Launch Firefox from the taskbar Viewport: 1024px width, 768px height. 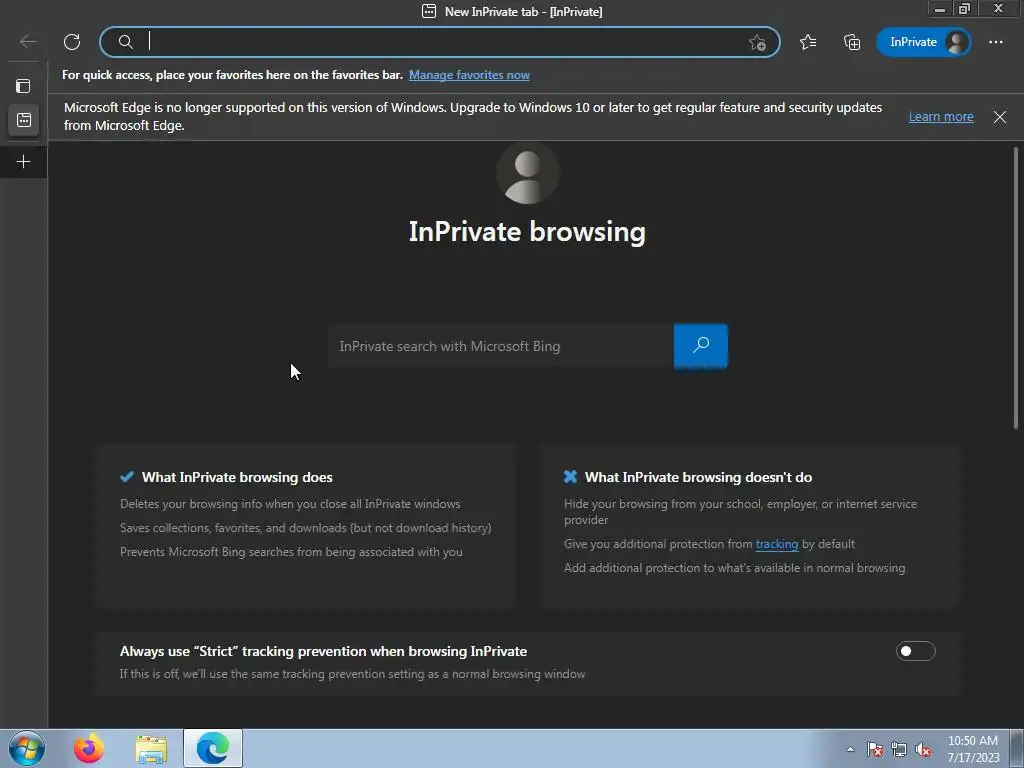pos(89,748)
